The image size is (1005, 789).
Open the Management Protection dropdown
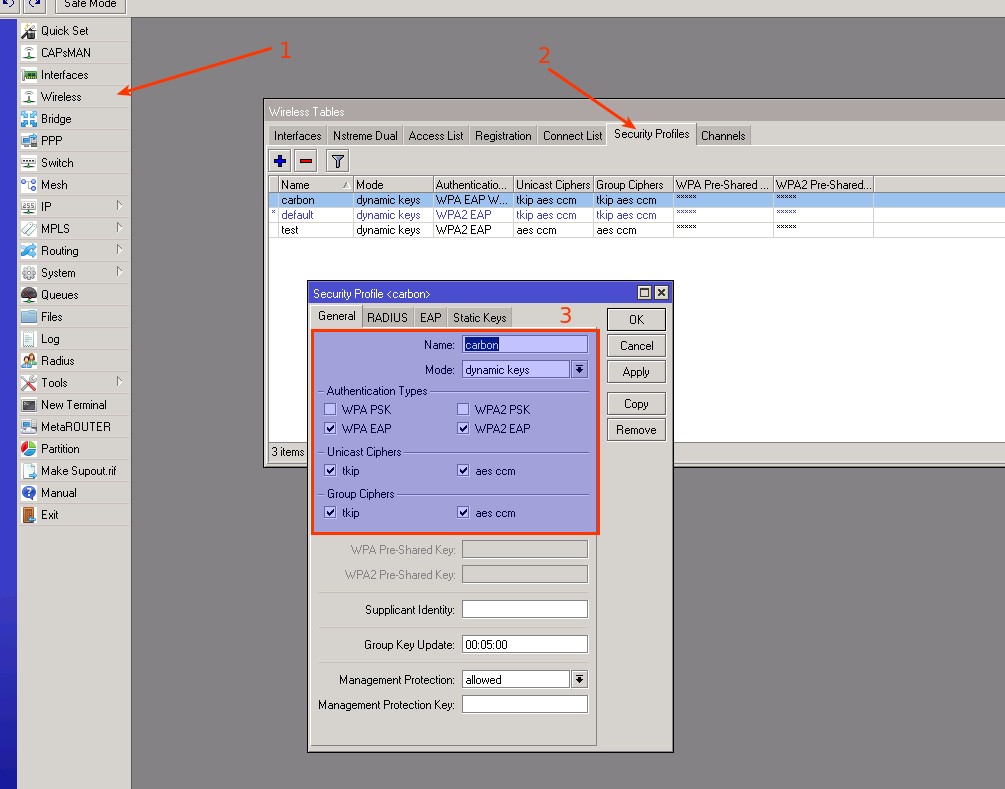click(x=579, y=680)
